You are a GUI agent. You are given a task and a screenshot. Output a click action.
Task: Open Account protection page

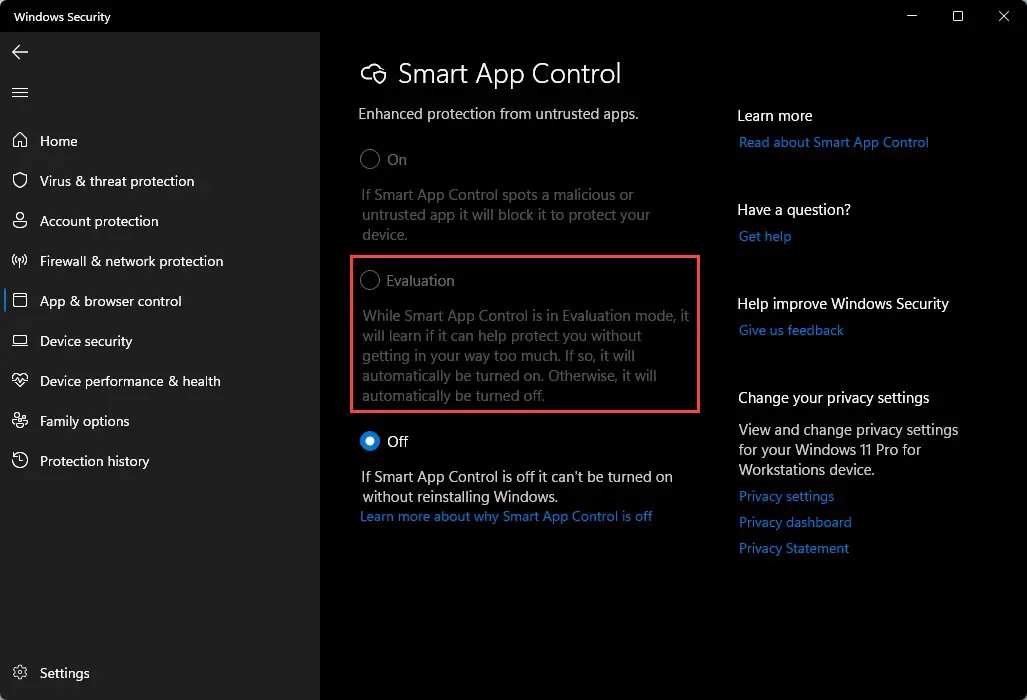(x=160, y=221)
